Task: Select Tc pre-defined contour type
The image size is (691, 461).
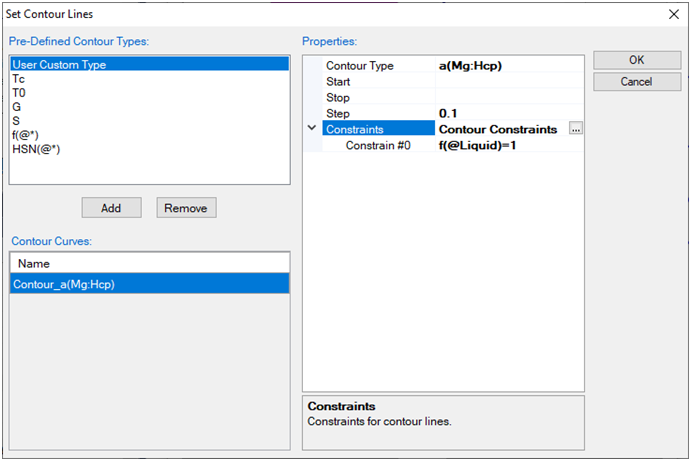Action: [x=19, y=79]
